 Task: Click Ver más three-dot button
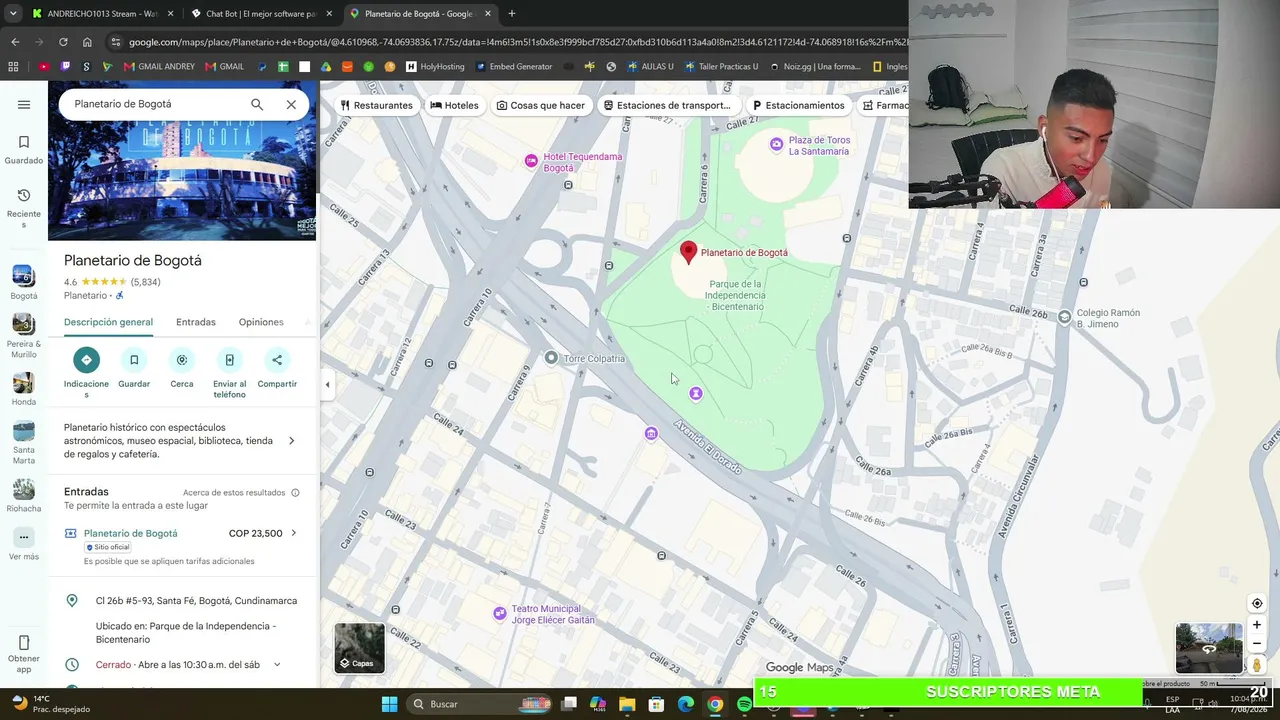24,537
